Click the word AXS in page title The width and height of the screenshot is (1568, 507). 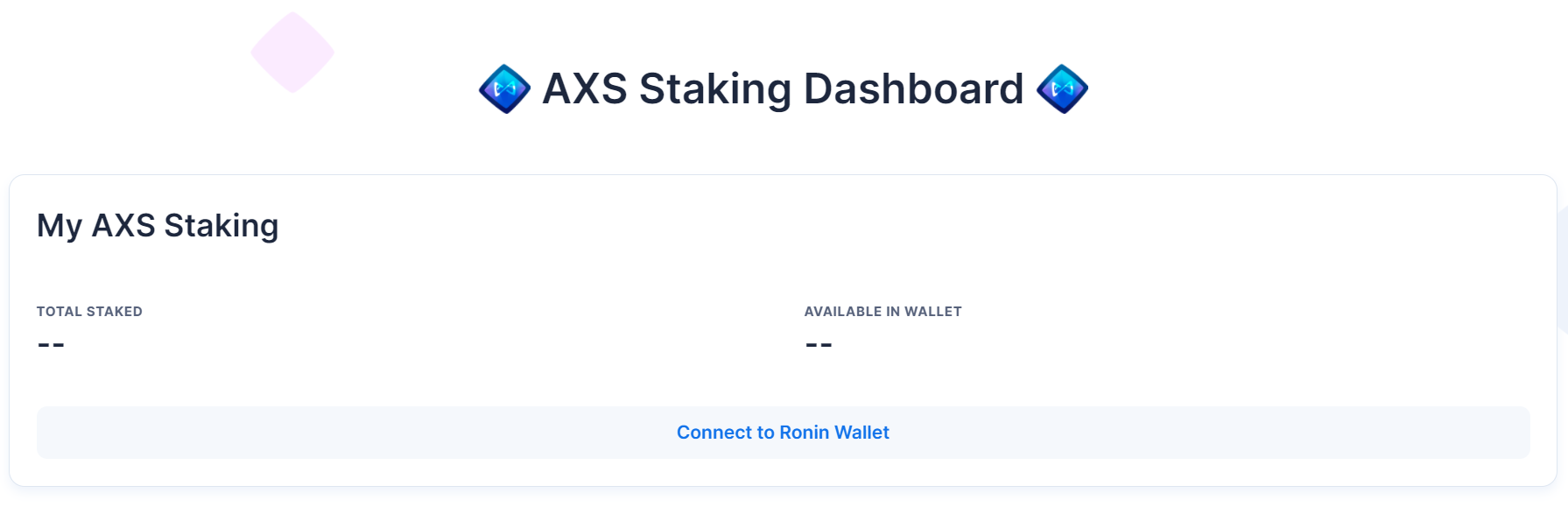point(585,88)
